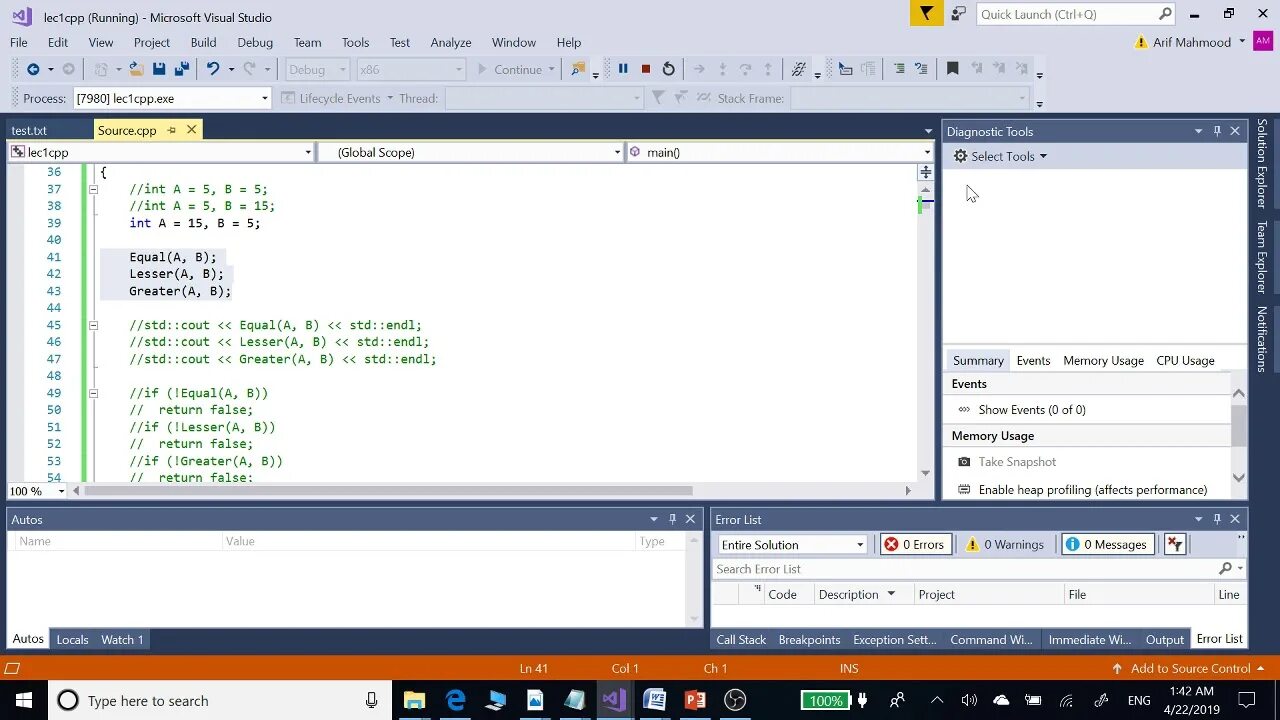Open the Tools menu
This screenshot has height=720, width=1280.
[355, 42]
